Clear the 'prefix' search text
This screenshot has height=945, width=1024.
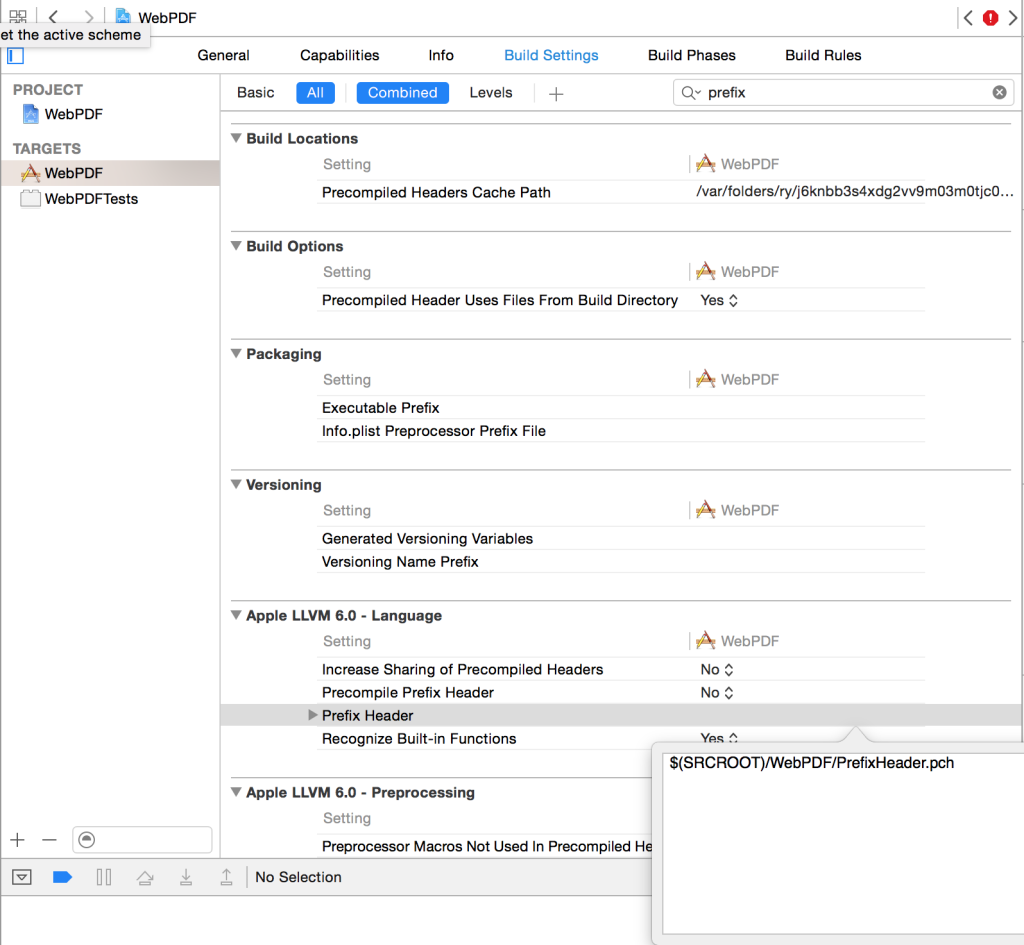tap(999, 93)
